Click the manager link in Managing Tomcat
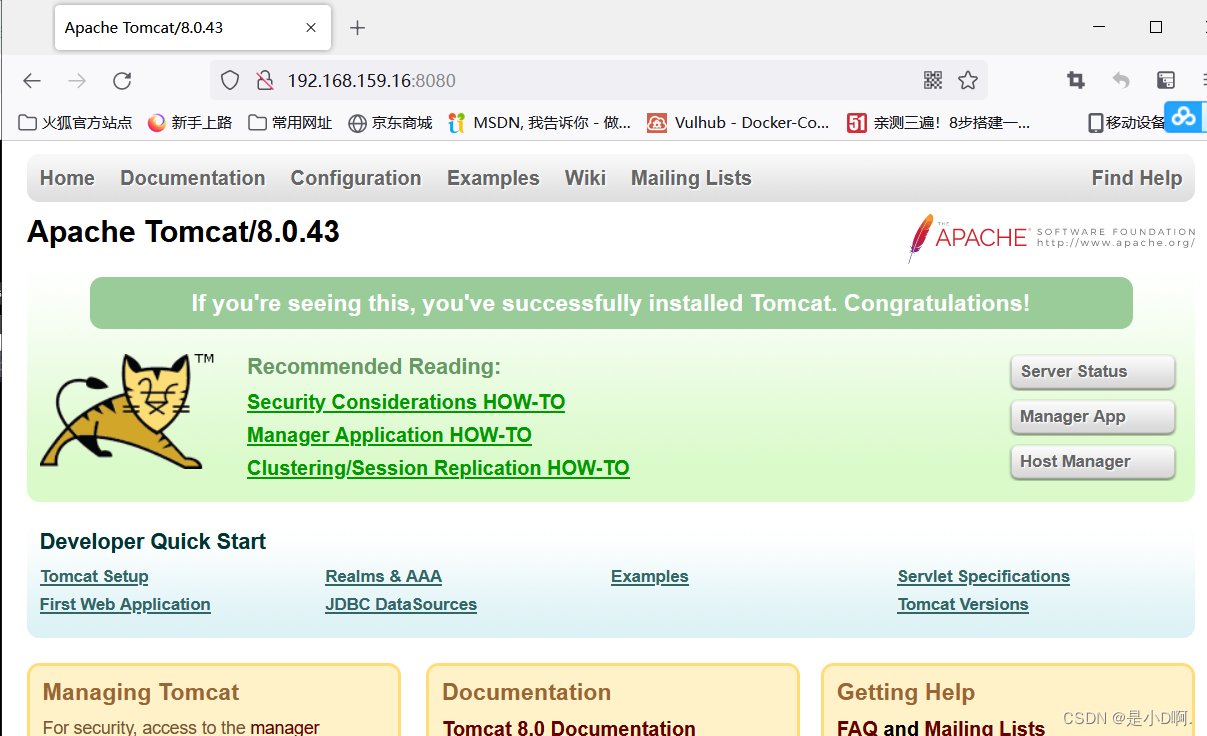Image resolution: width=1207 pixels, height=736 pixels. click(x=285, y=728)
